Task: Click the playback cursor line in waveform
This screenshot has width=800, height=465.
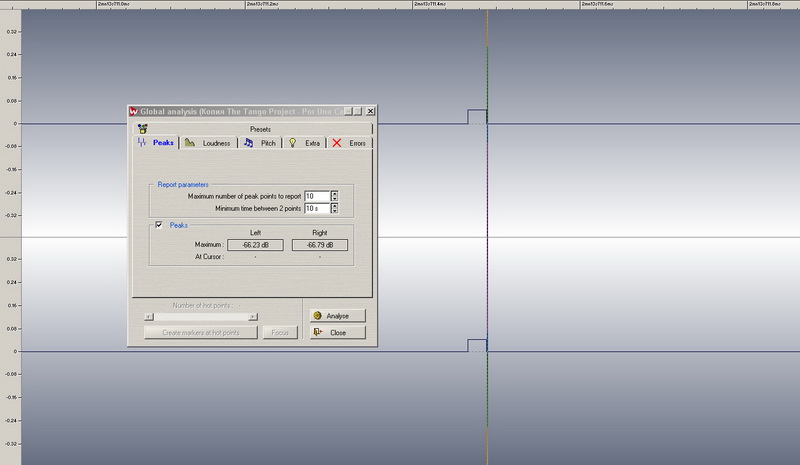Action: pos(487,237)
